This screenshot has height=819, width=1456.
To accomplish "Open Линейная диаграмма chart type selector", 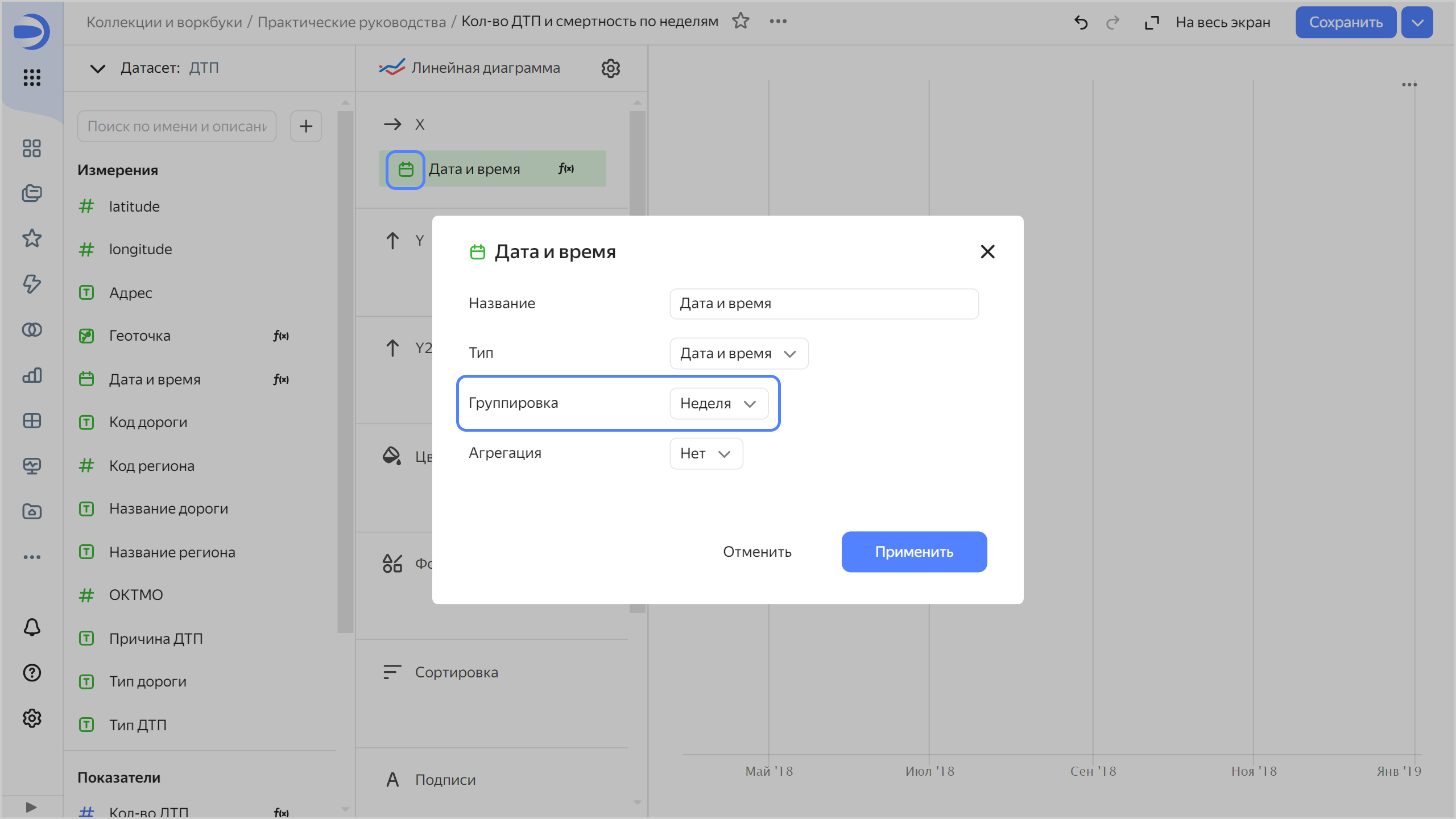I will click(x=485, y=68).
